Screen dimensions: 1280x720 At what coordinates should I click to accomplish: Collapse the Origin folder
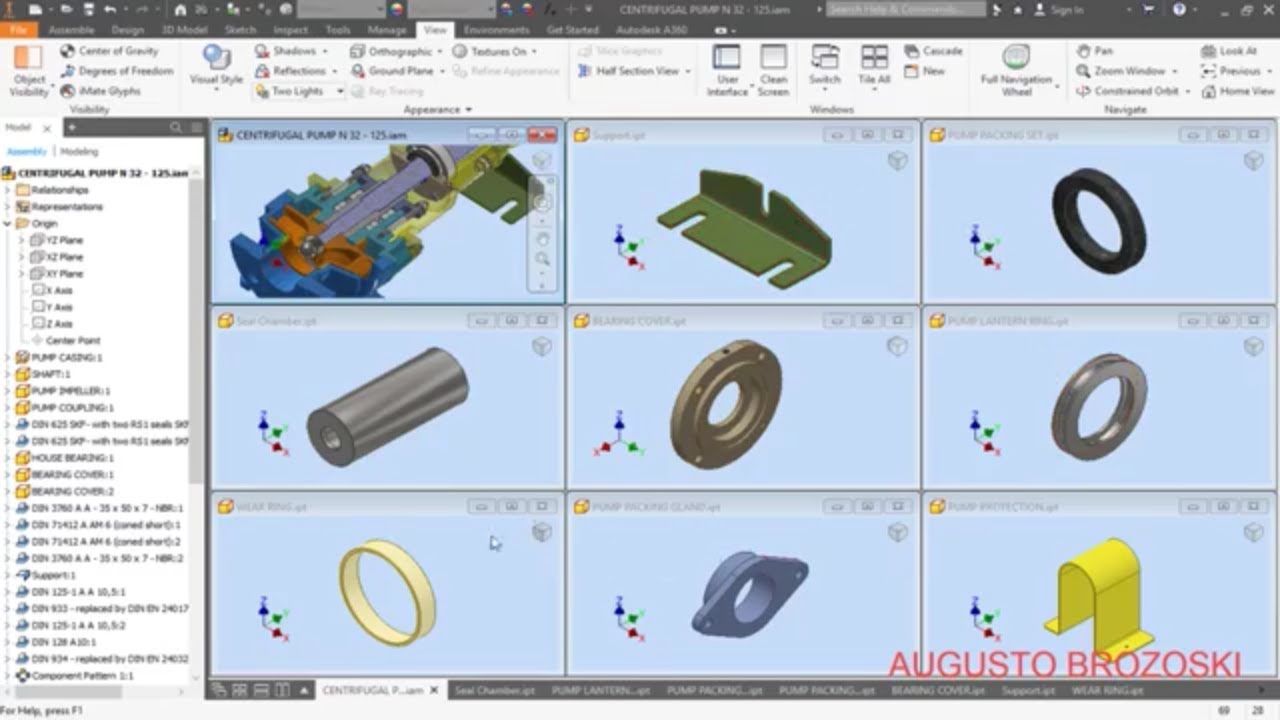[8, 224]
